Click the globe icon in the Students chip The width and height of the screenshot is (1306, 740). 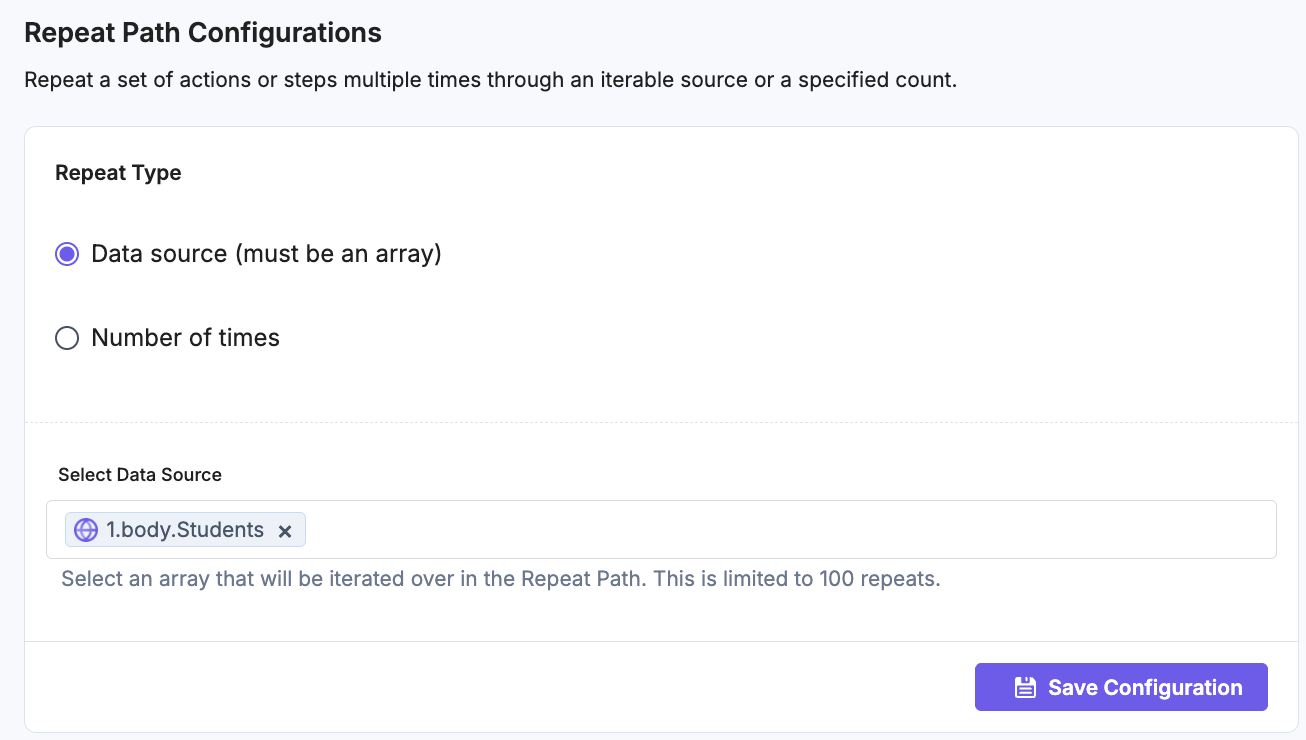[x=86, y=530]
